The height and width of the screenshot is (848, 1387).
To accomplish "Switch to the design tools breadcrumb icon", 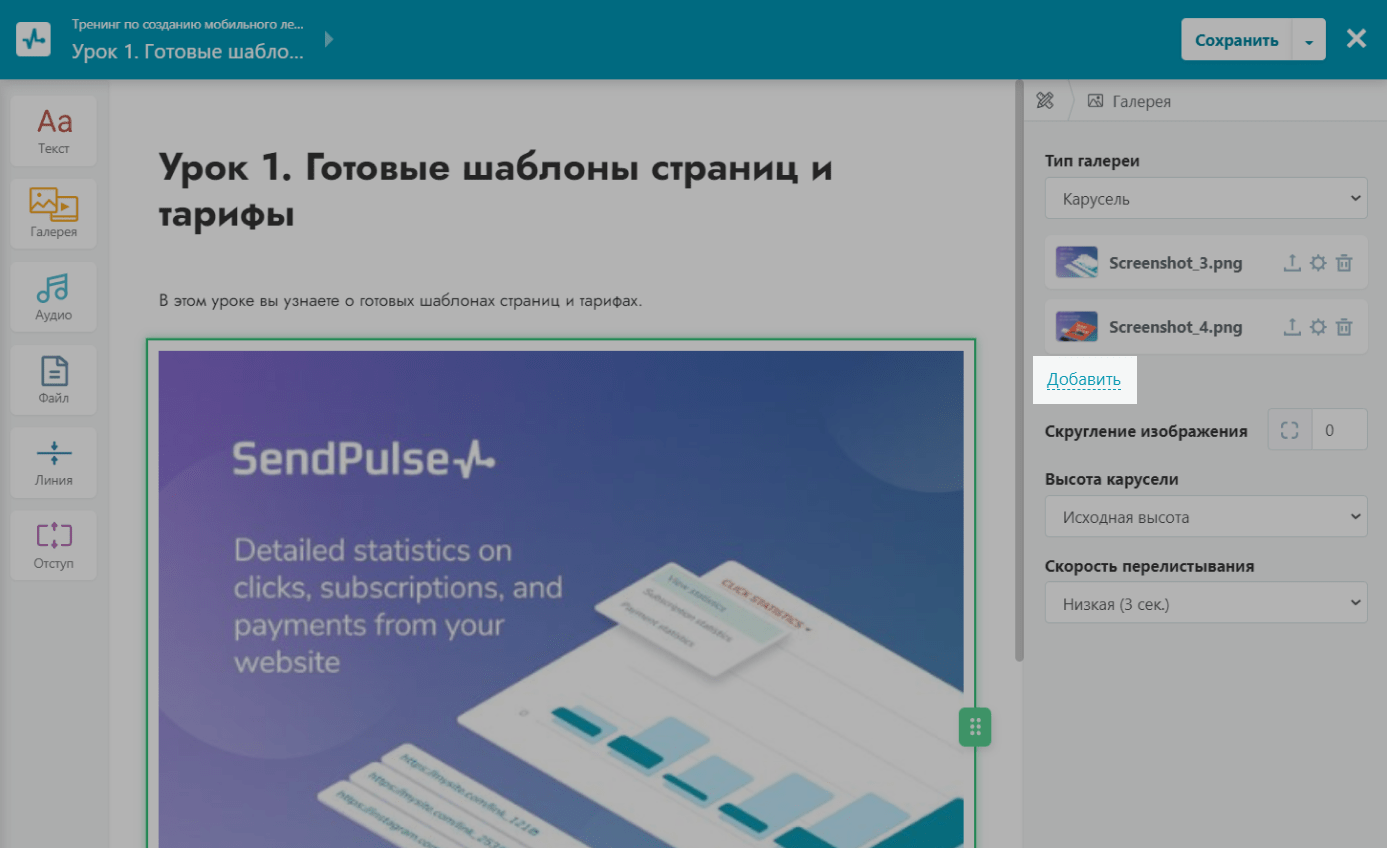I will coord(1045,100).
